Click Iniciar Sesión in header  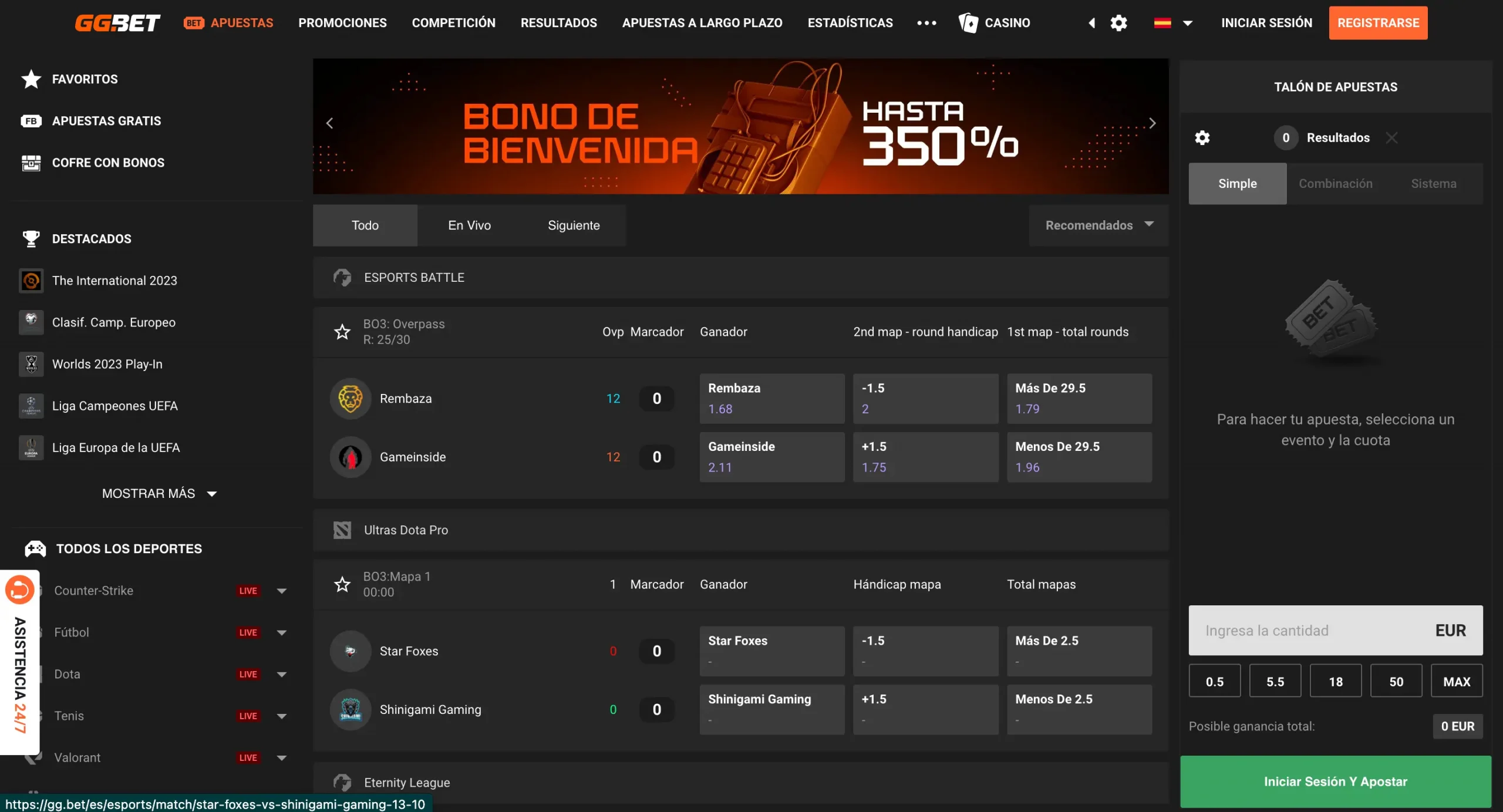coord(1266,23)
